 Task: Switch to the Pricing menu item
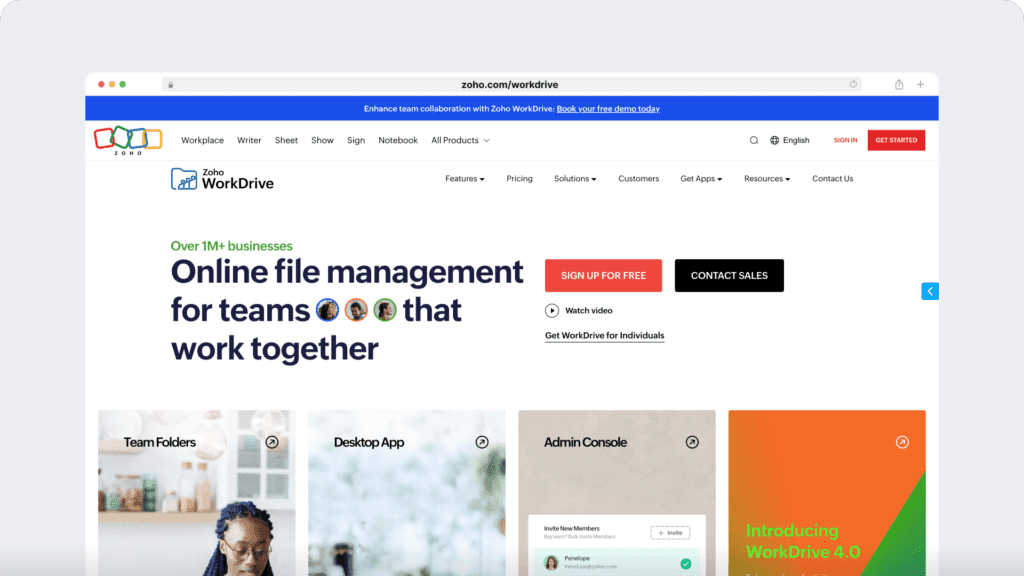[519, 178]
